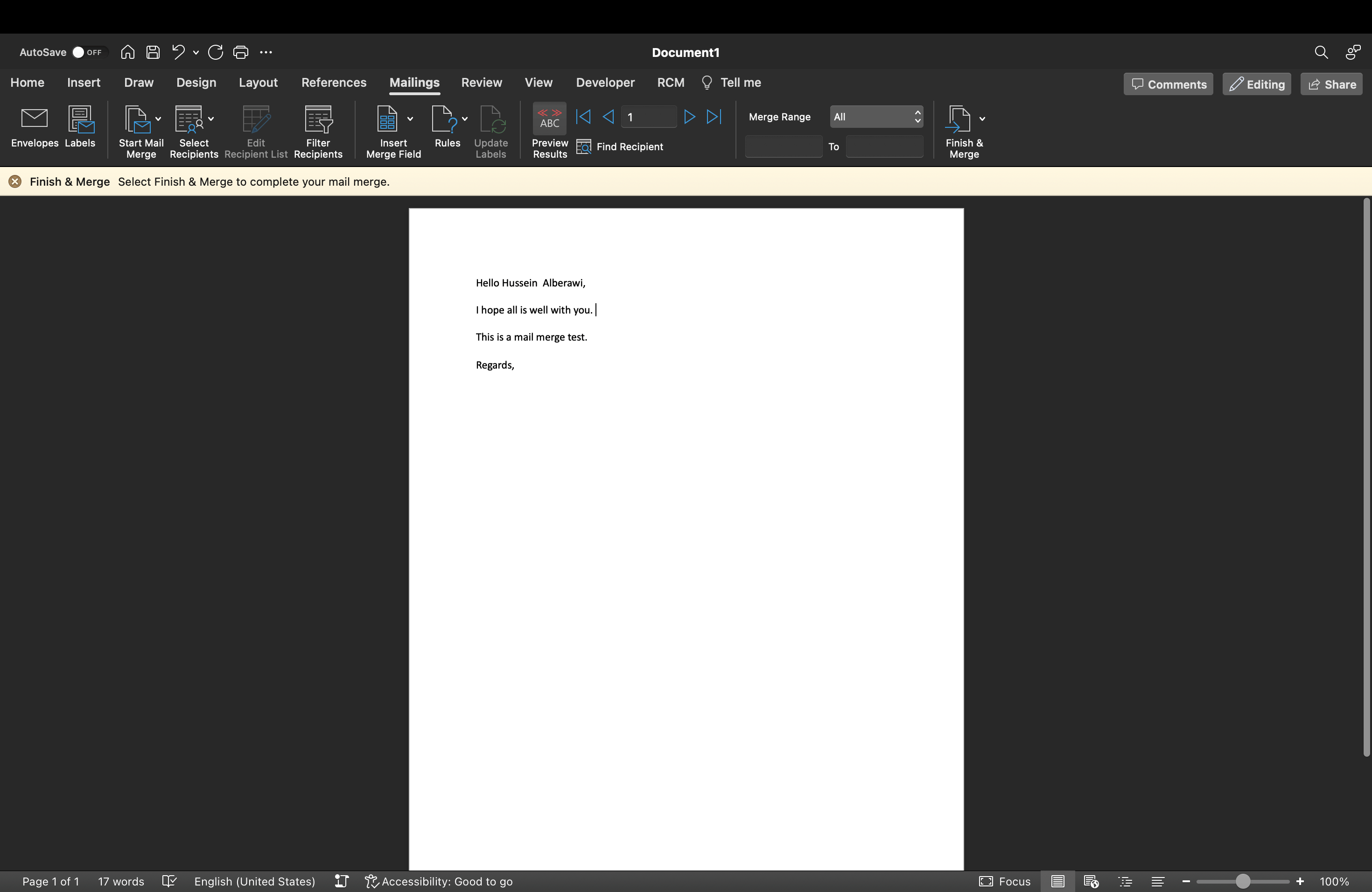Expand the Finish & Merge dropdown arrow
This screenshot has width=1372, height=892.
(982, 118)
